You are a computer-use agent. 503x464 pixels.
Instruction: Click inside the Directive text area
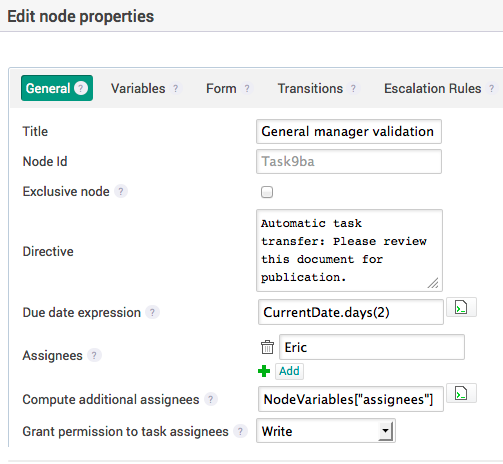click(349, 250)
